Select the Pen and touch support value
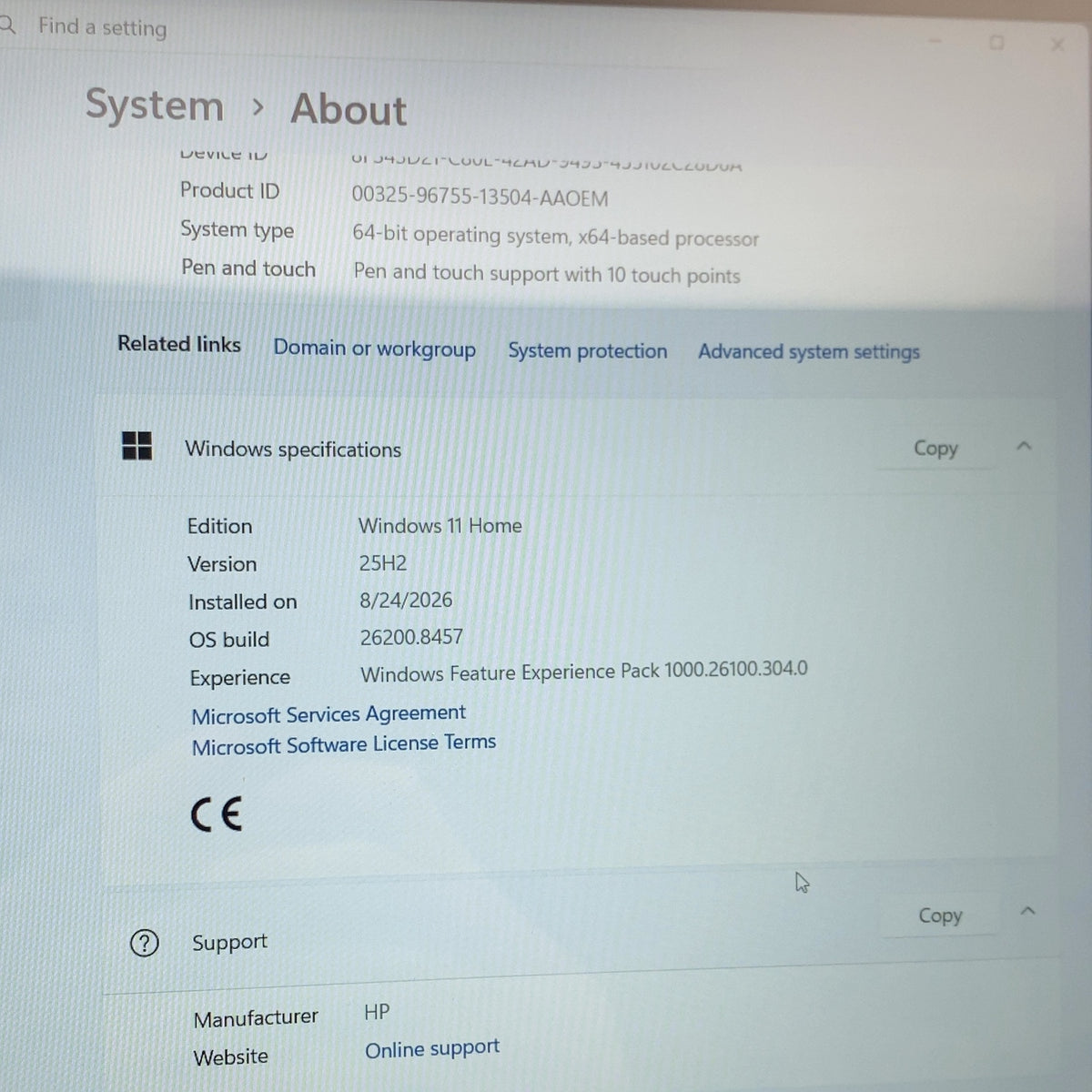This screenshot has width=1092, height=1092. pyautogui.click(x=547, y=274)
